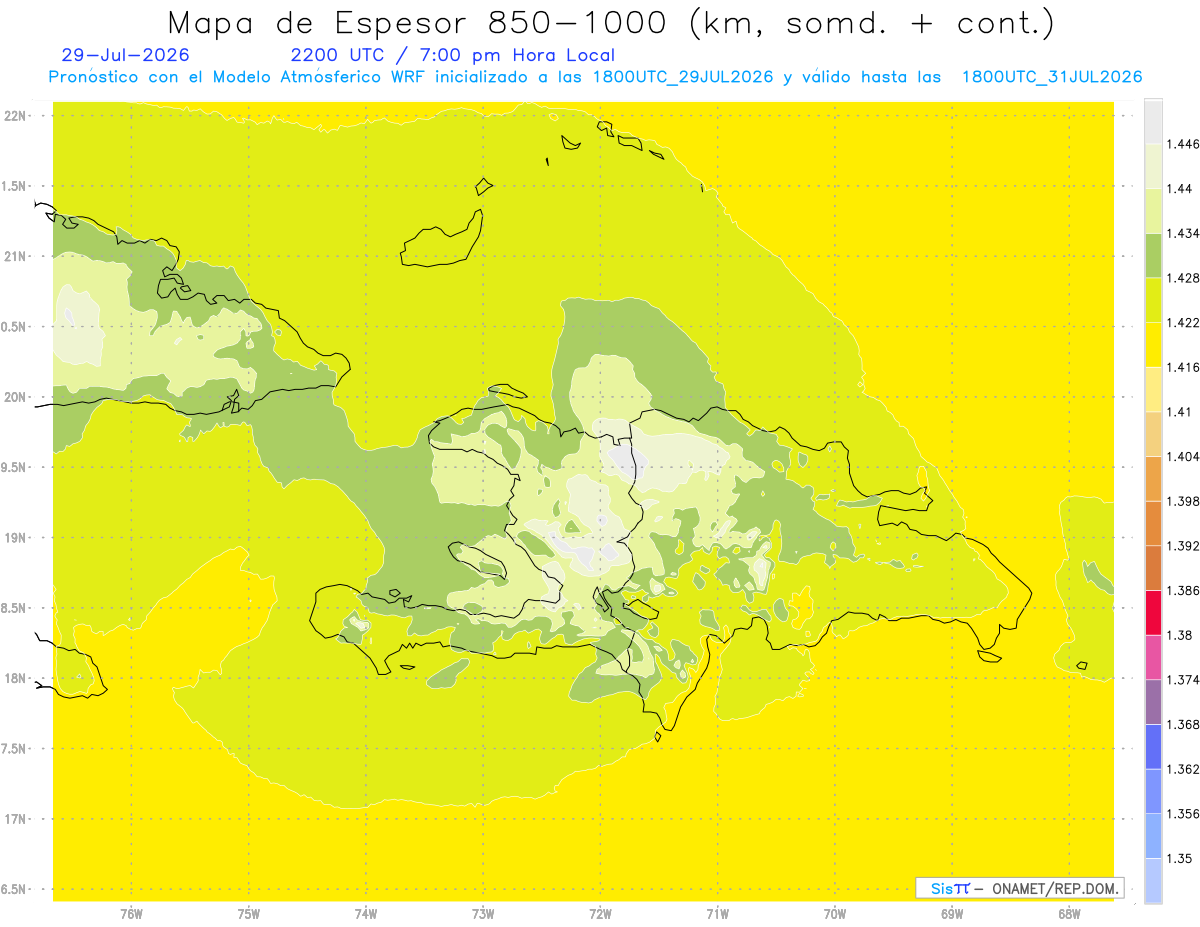Click the 75W longitude axis label
Screen dimensions: 1200x927
click(249, 913)
